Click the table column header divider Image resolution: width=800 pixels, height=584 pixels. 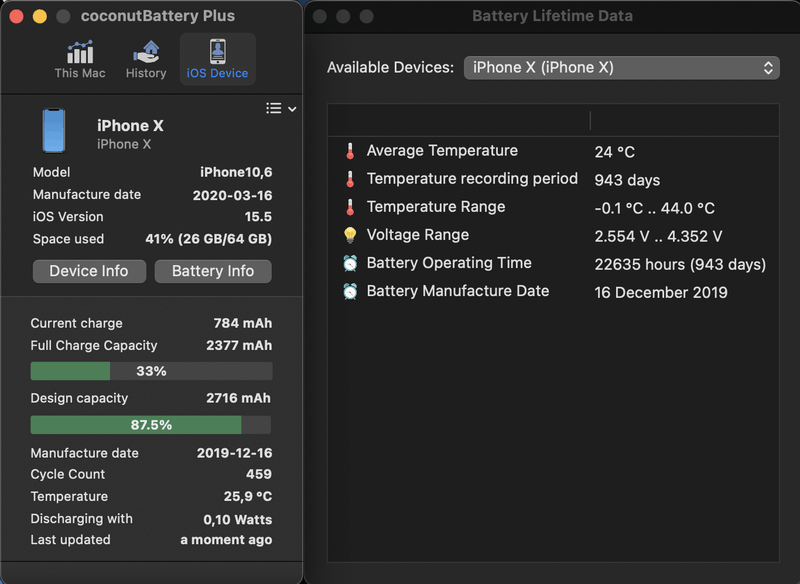click(590, 121)
